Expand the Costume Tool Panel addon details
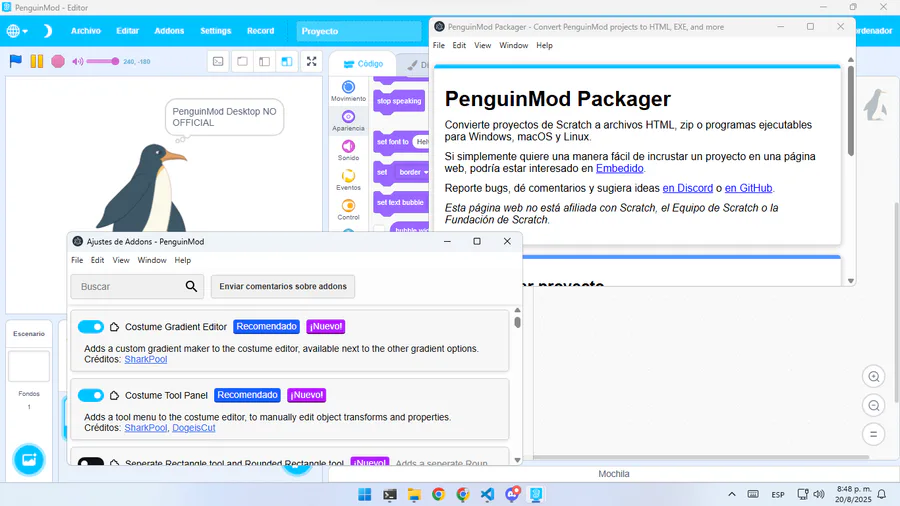900x506 pixels. click(x=114, y=395)
